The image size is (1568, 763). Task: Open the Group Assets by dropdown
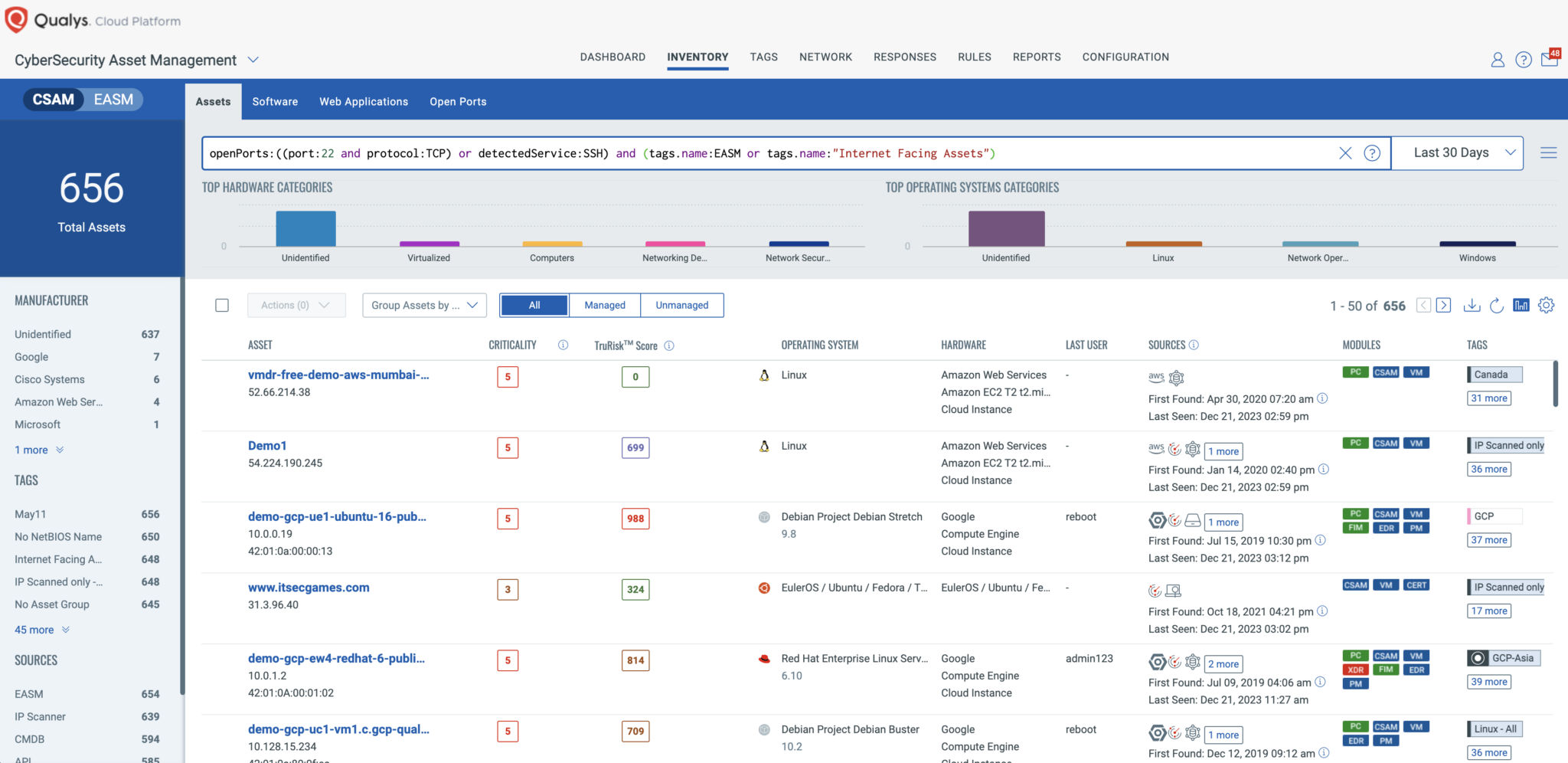pos(424,305)
